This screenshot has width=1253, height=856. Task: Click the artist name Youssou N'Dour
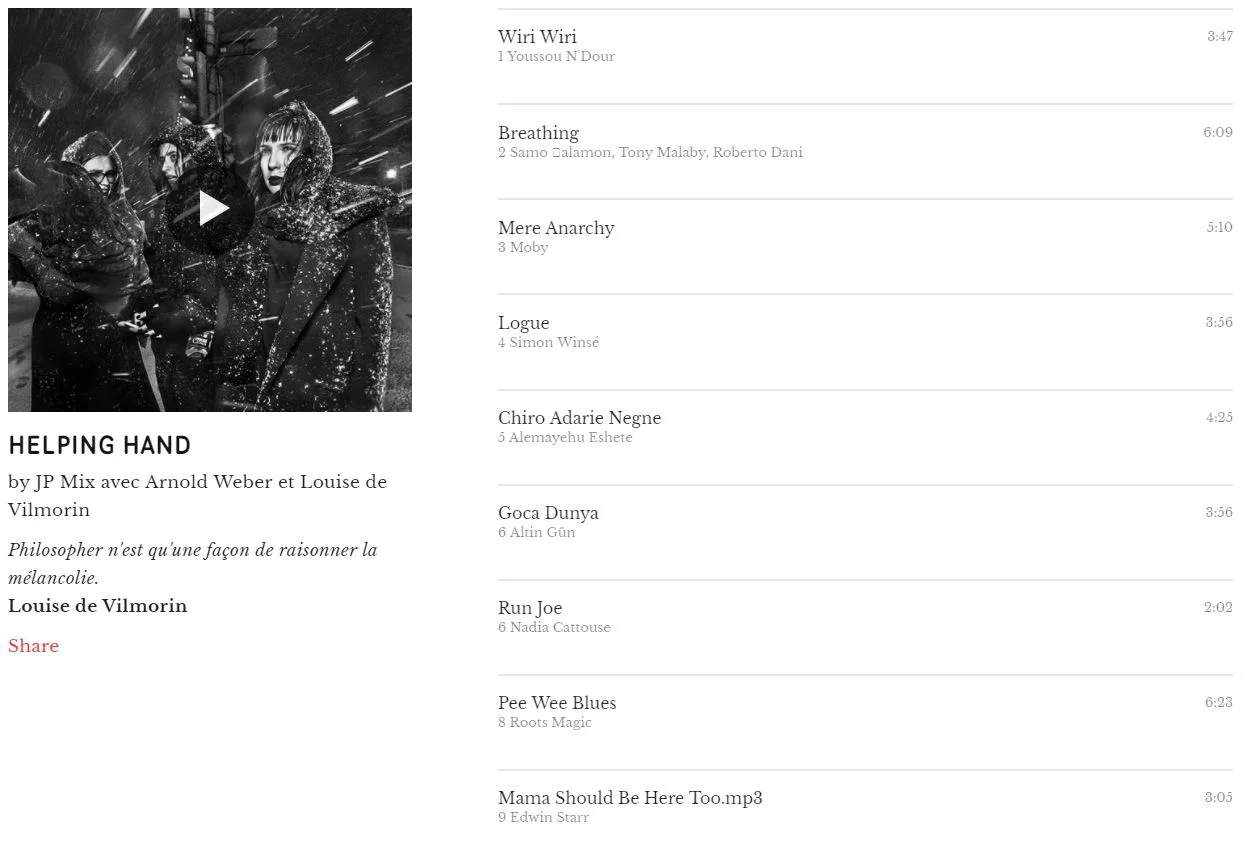point(561,57)
